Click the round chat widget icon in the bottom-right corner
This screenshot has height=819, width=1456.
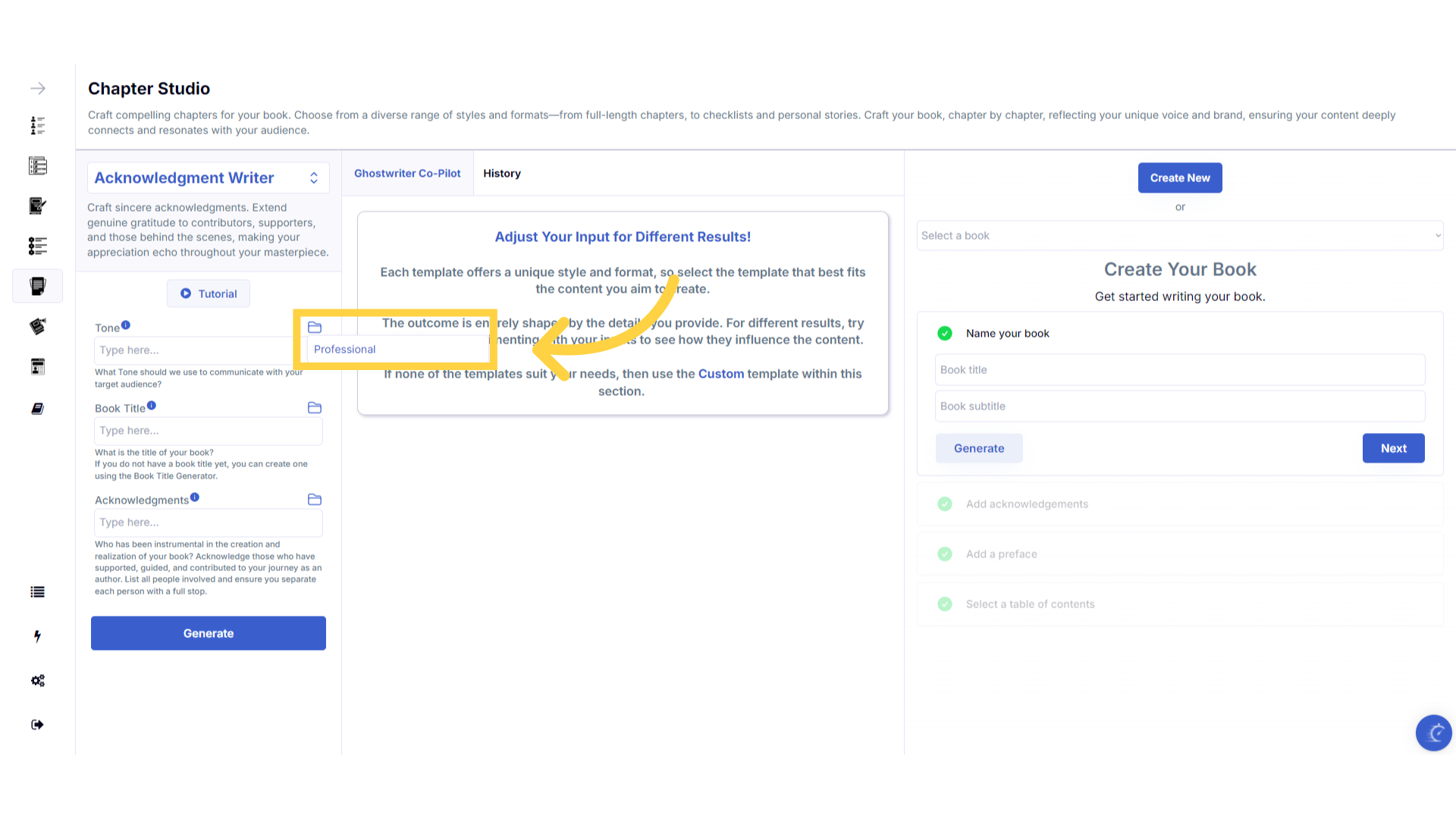tap(1433, 733)
